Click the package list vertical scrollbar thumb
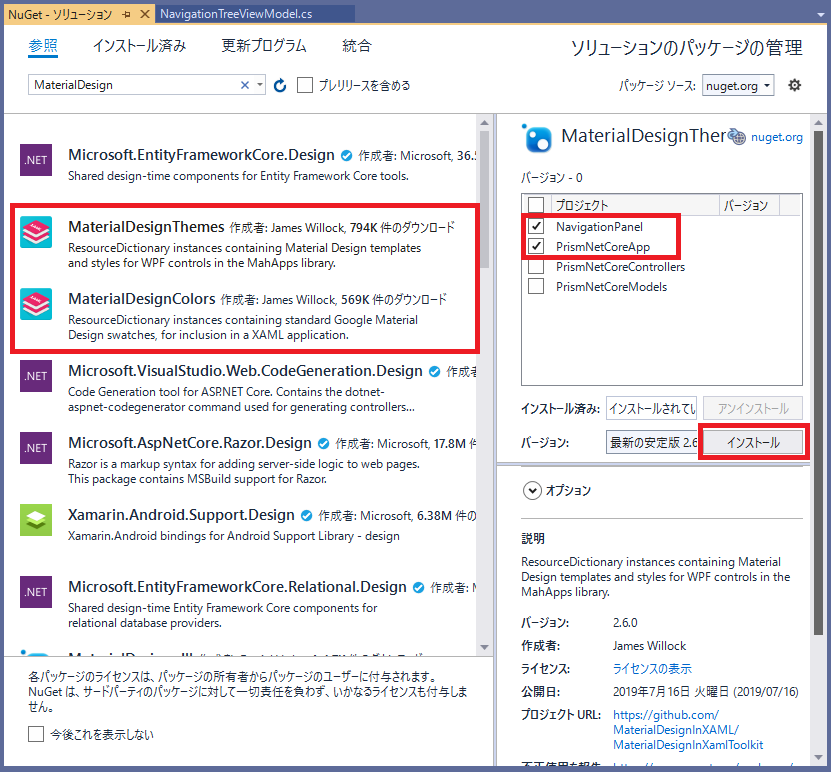The width and height of the screenshot is (831, 772). pos(484,199)
